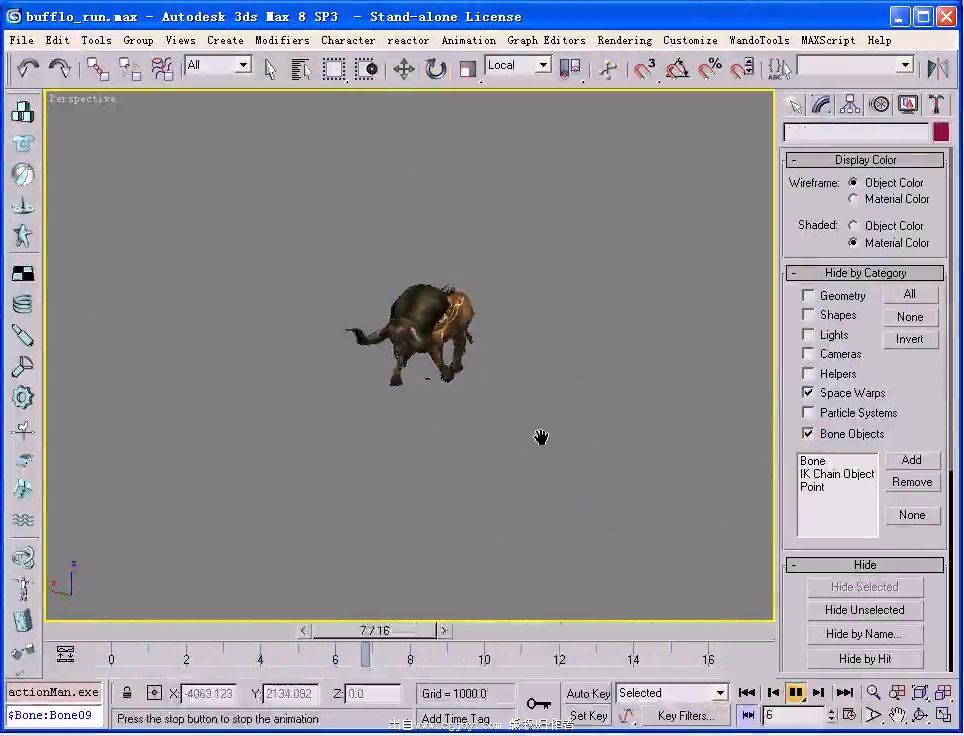
Task: Select Wireframe Material Color radio button
Action: pos(853,199)
